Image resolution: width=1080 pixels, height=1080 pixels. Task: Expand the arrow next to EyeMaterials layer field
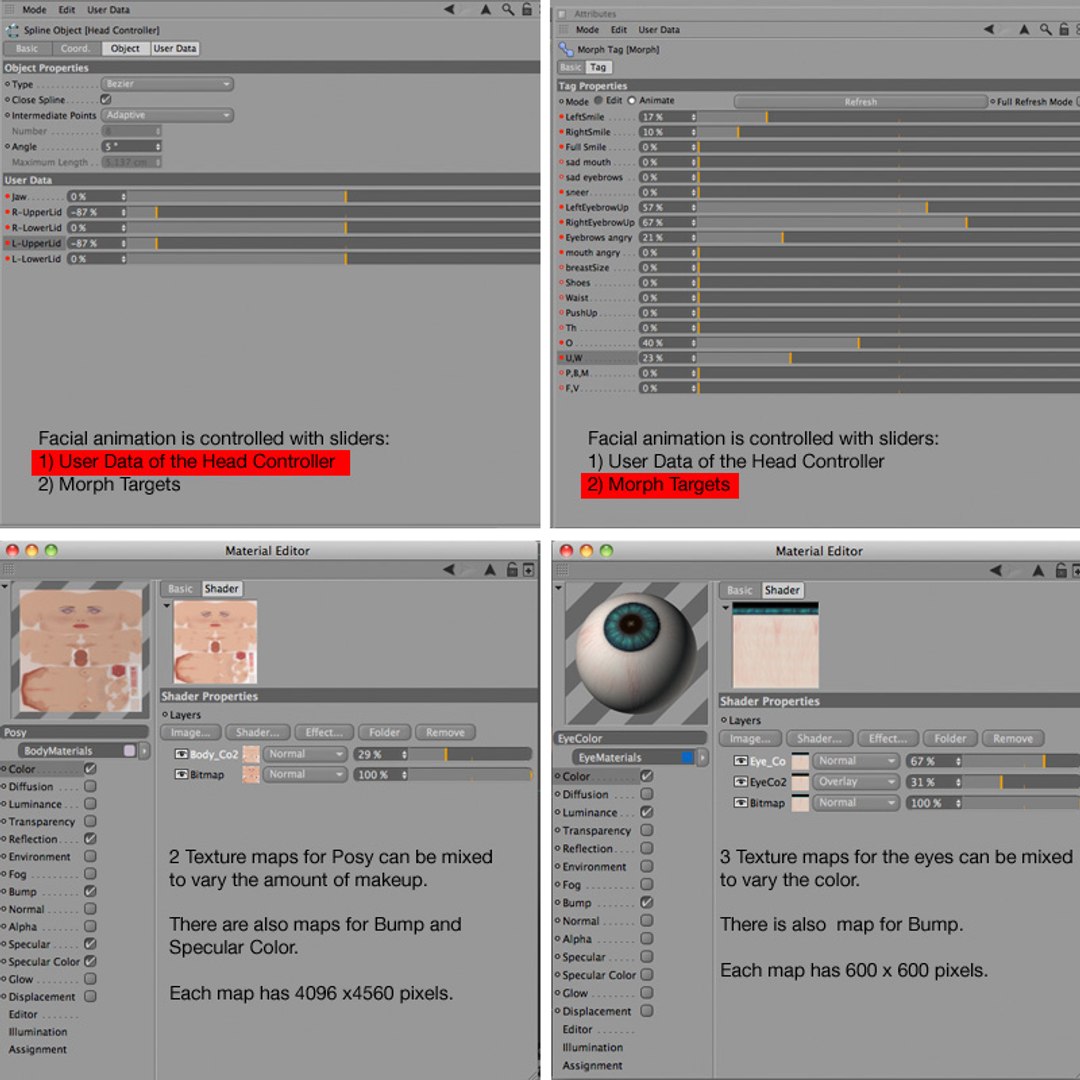click(x=703, y=758)
